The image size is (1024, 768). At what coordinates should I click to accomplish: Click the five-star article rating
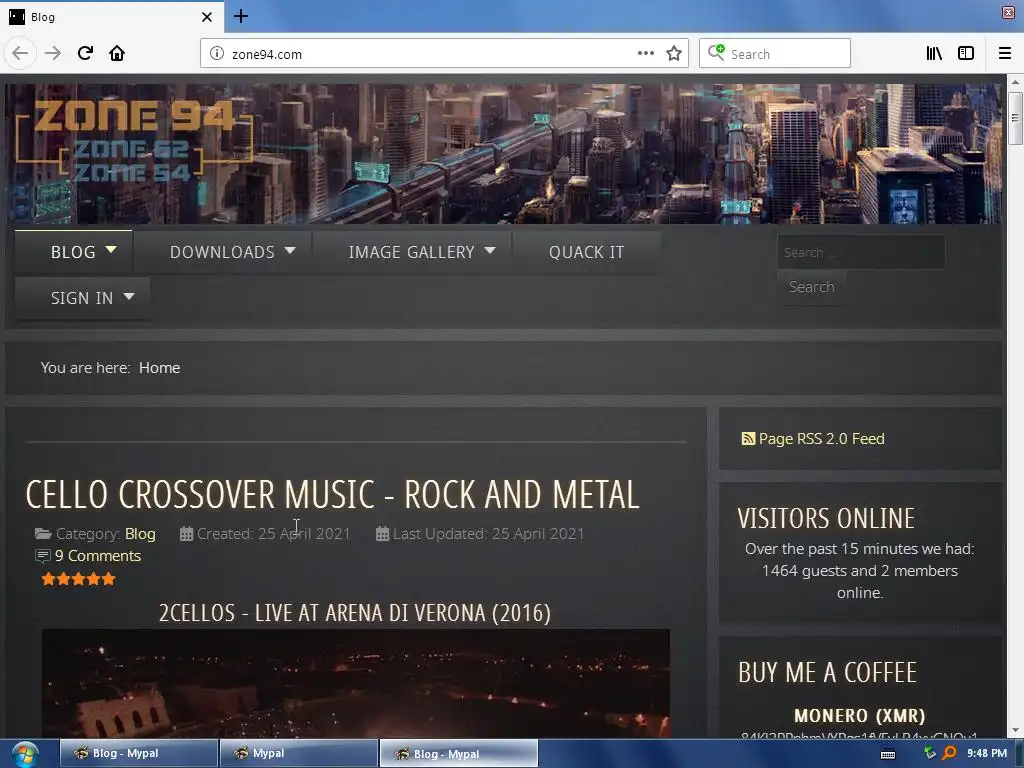78,579
